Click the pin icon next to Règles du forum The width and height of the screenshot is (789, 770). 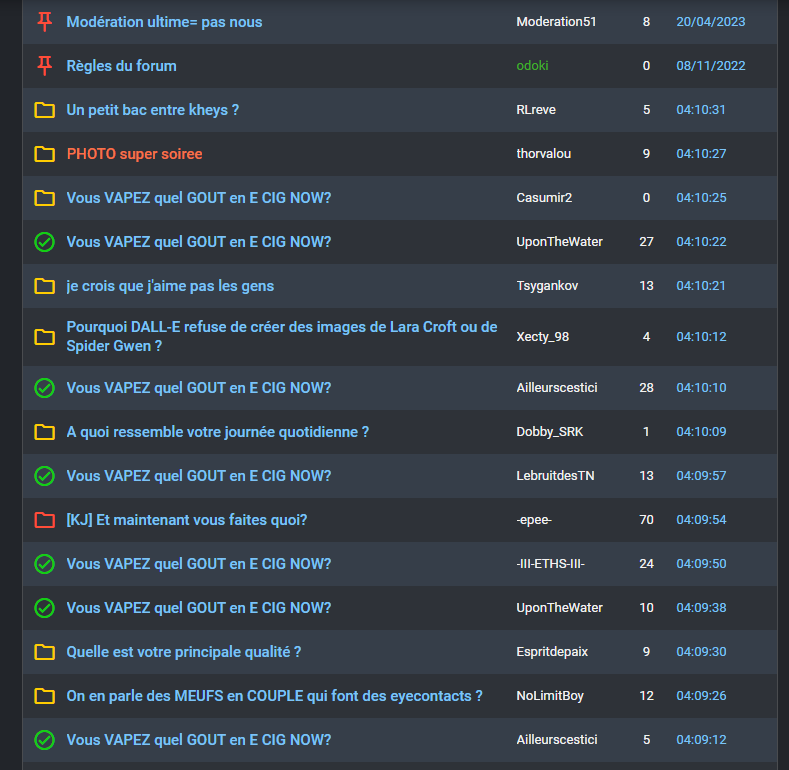(44, 65)
